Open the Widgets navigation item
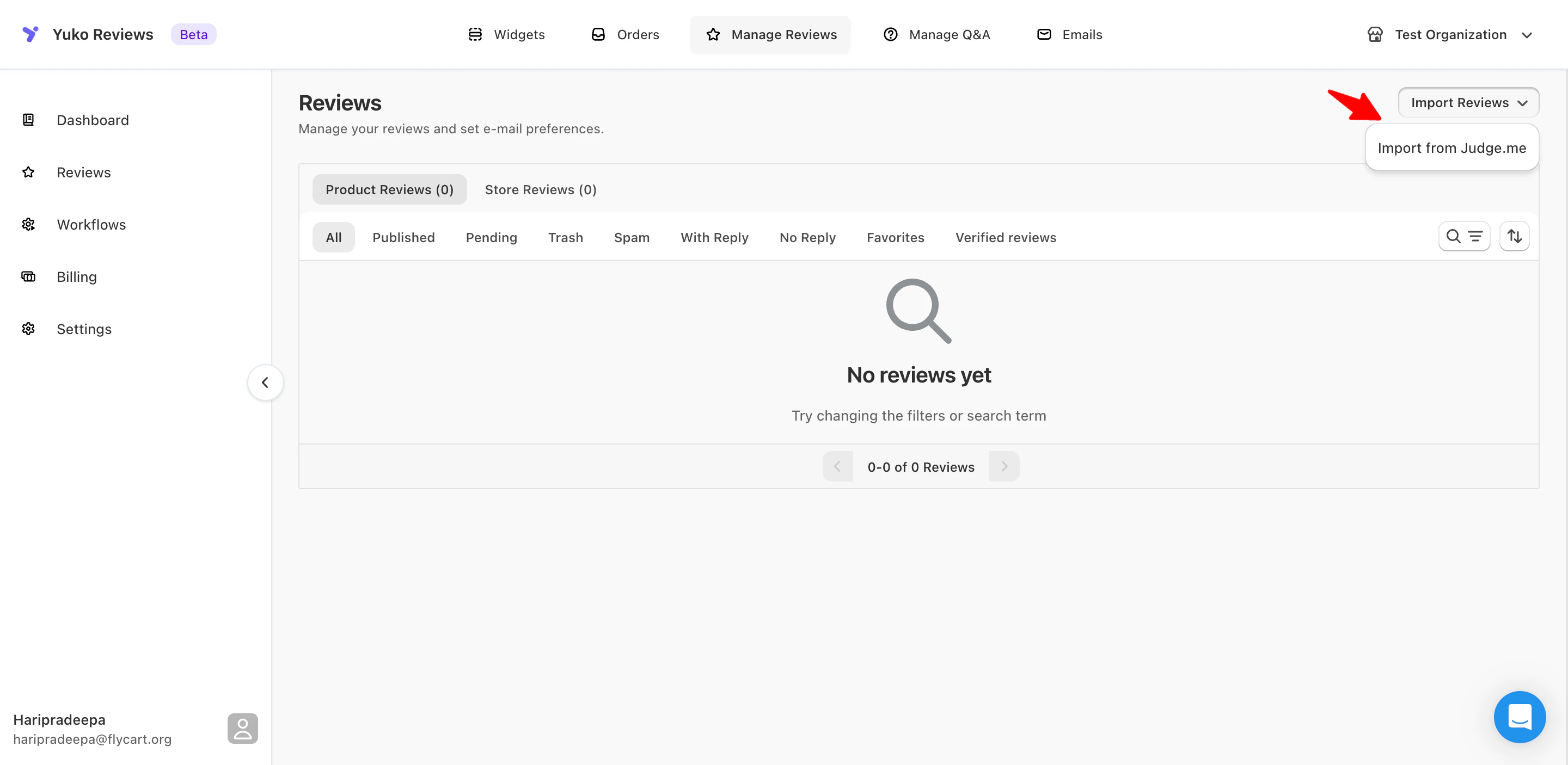This screenshot has width=1568, height=765. 506,35
